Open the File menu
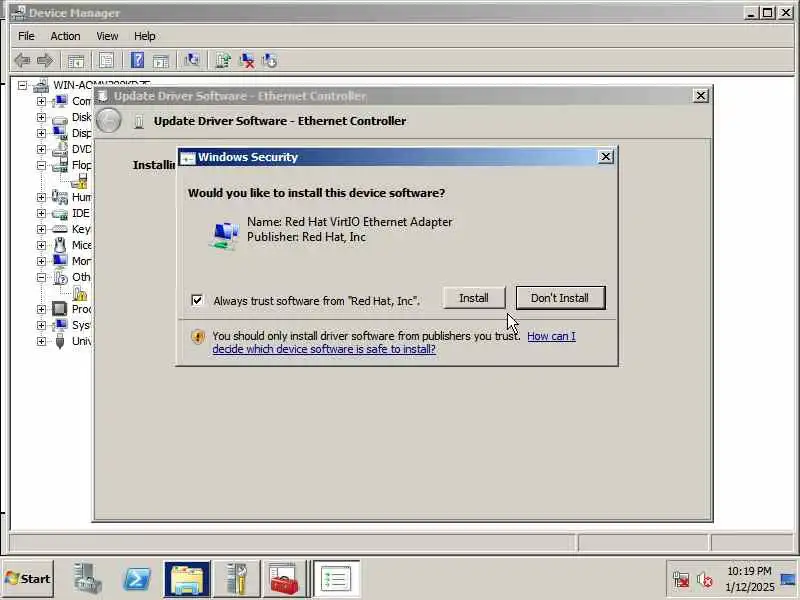Image resolution: width=800 pixels, height=600 pixels. coord(26,36)
